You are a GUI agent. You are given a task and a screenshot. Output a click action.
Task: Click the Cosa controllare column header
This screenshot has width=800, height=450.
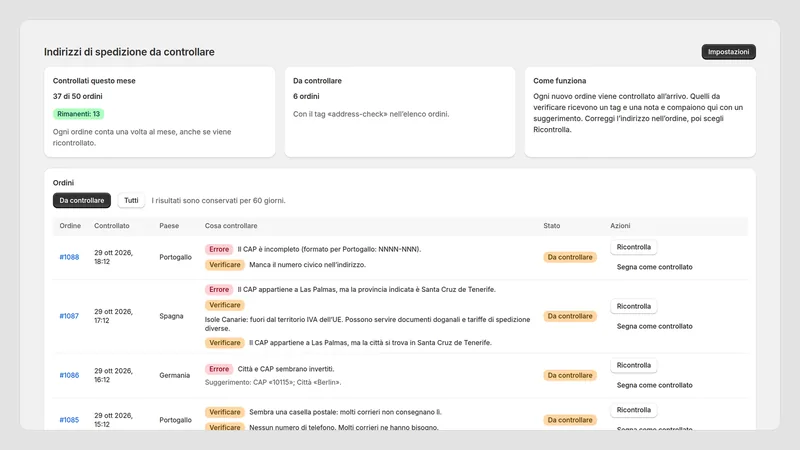(x=231, y=226)
